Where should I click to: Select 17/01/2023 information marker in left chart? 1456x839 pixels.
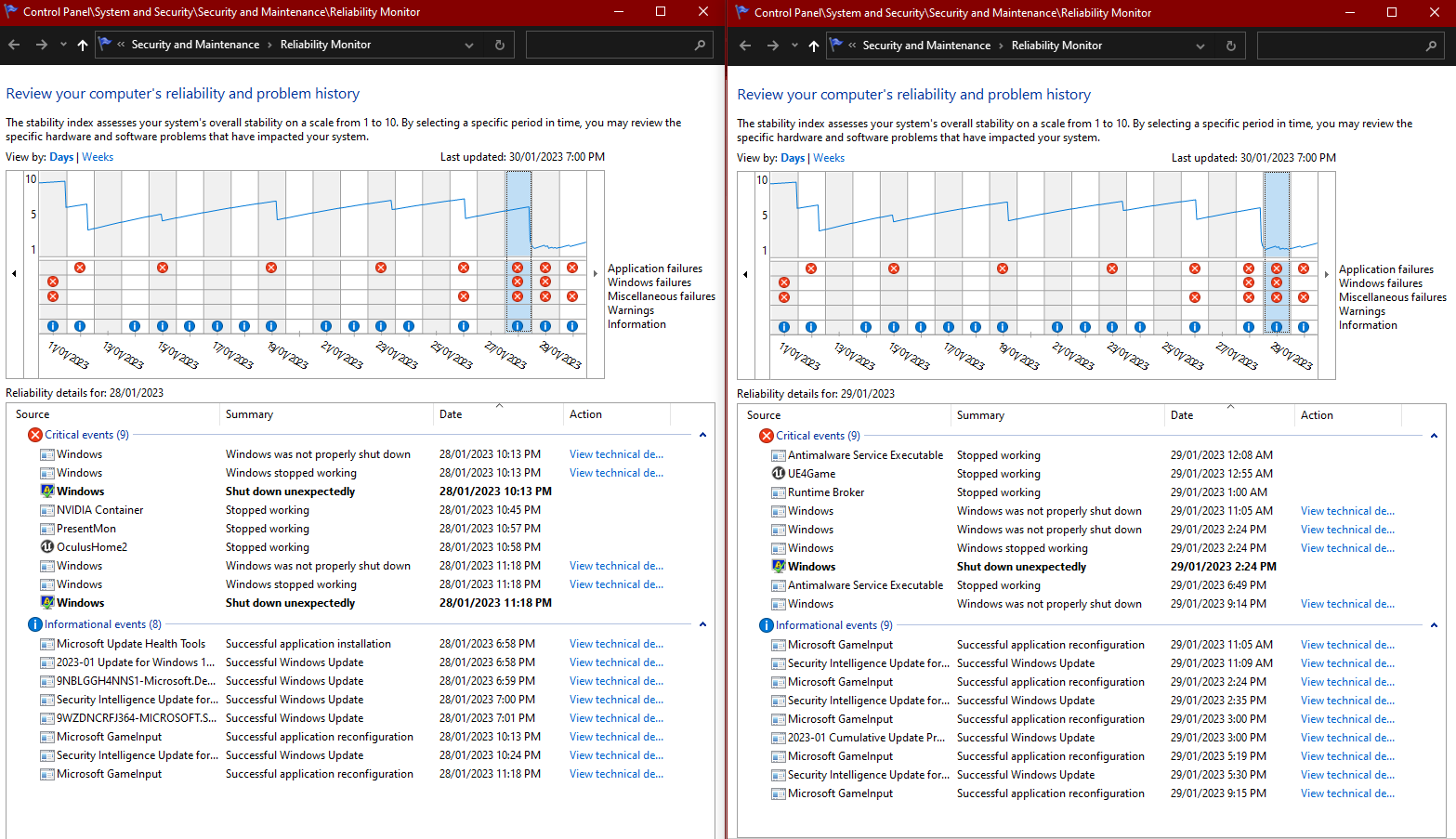(x=216, y=326)
